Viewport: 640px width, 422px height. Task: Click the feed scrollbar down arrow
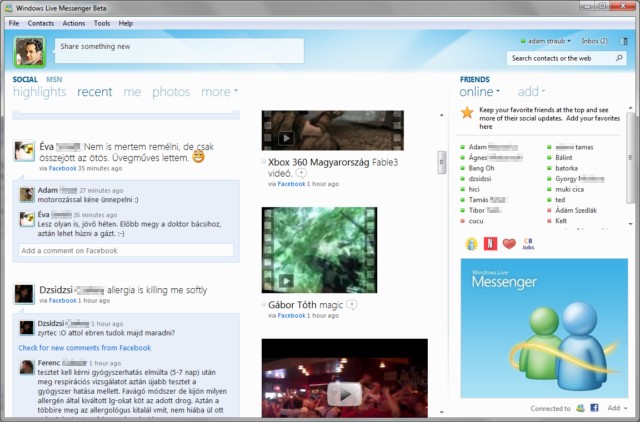(x=441, y=413)
